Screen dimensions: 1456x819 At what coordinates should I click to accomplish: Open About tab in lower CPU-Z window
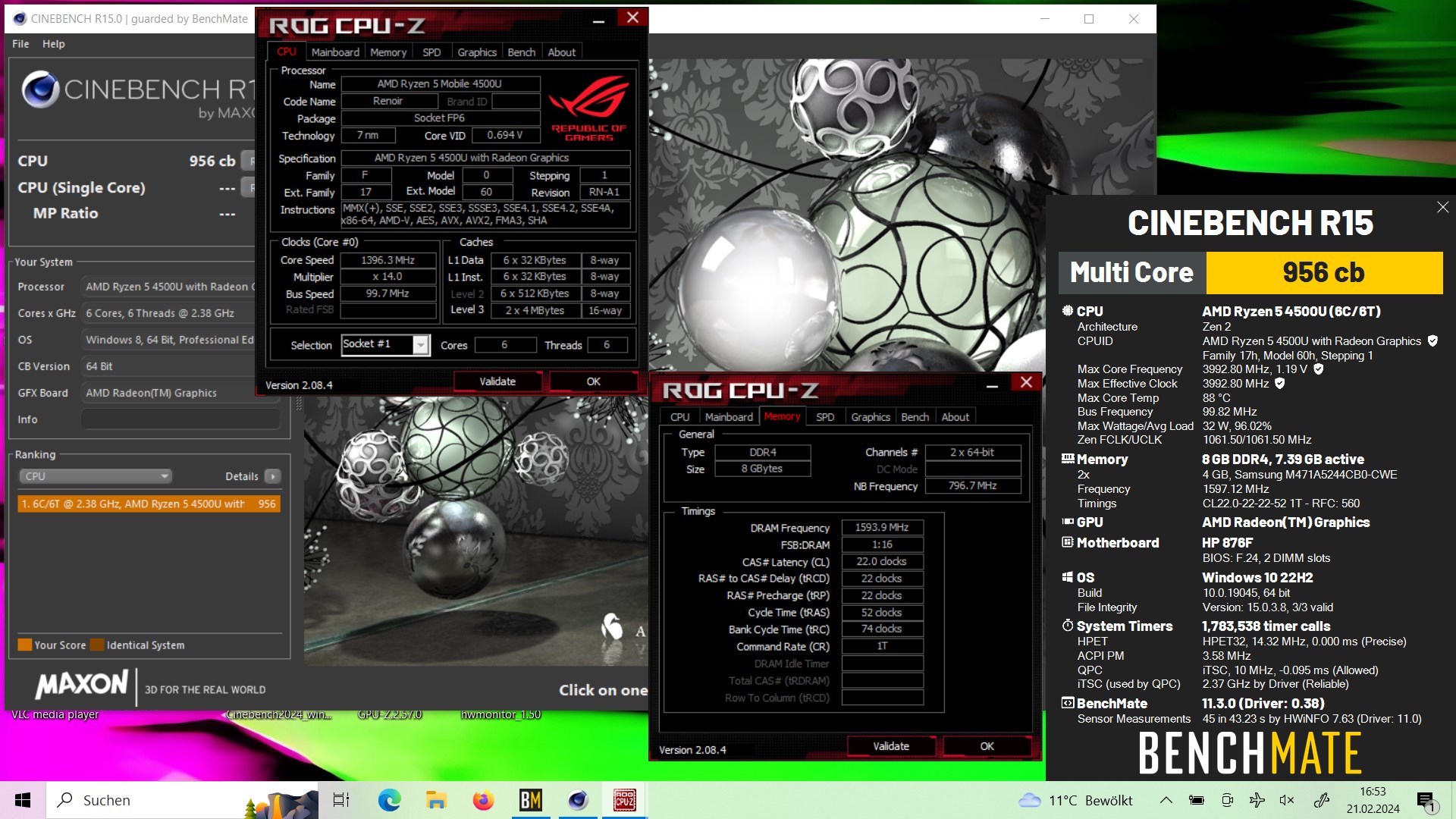point(955,417)
